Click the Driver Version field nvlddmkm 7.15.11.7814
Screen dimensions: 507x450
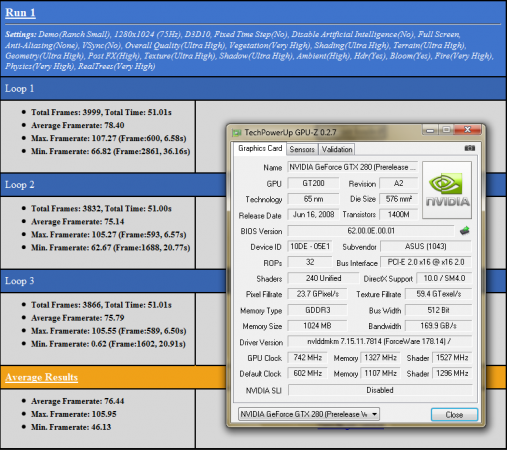[x=380, y=341]
